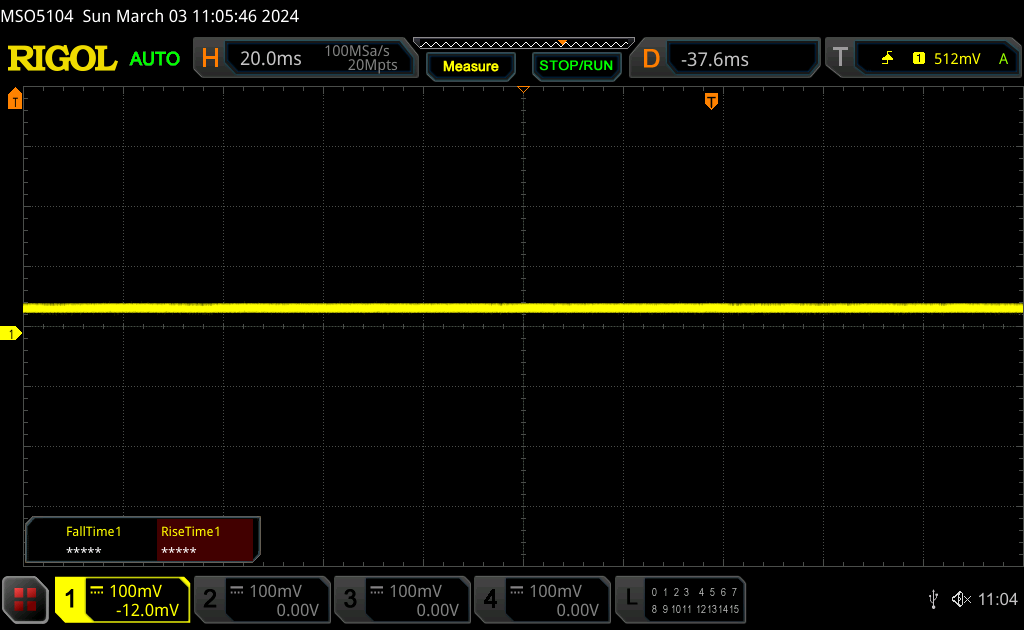1024x630 pixels.
Task: Select the RiseTime1 measurement result
Action: (x=207, y=541)
